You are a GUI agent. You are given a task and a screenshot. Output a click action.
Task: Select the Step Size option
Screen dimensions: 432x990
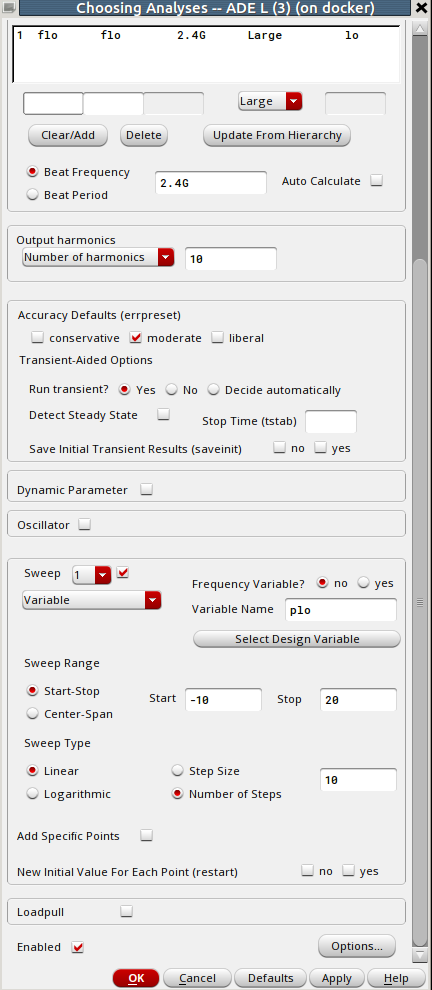click(178, 771)
